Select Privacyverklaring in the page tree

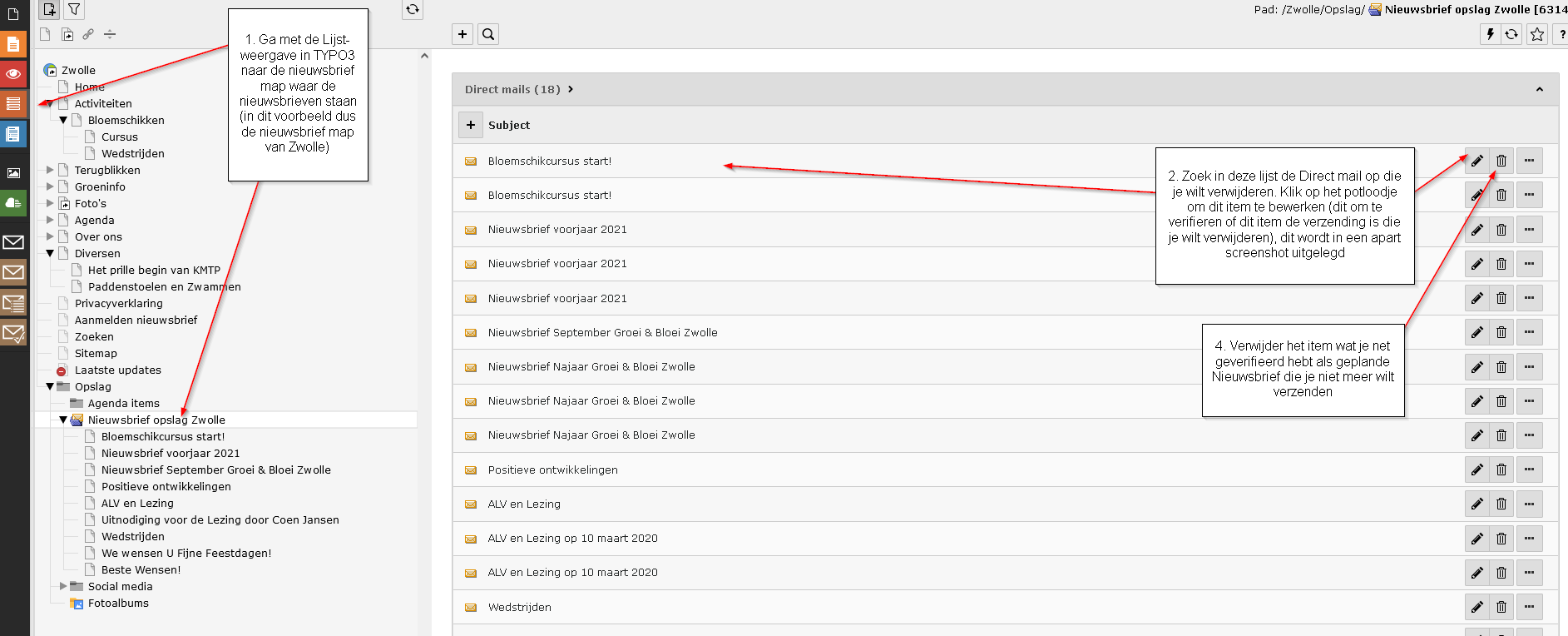pyautogui.click(x=118, y=304)
